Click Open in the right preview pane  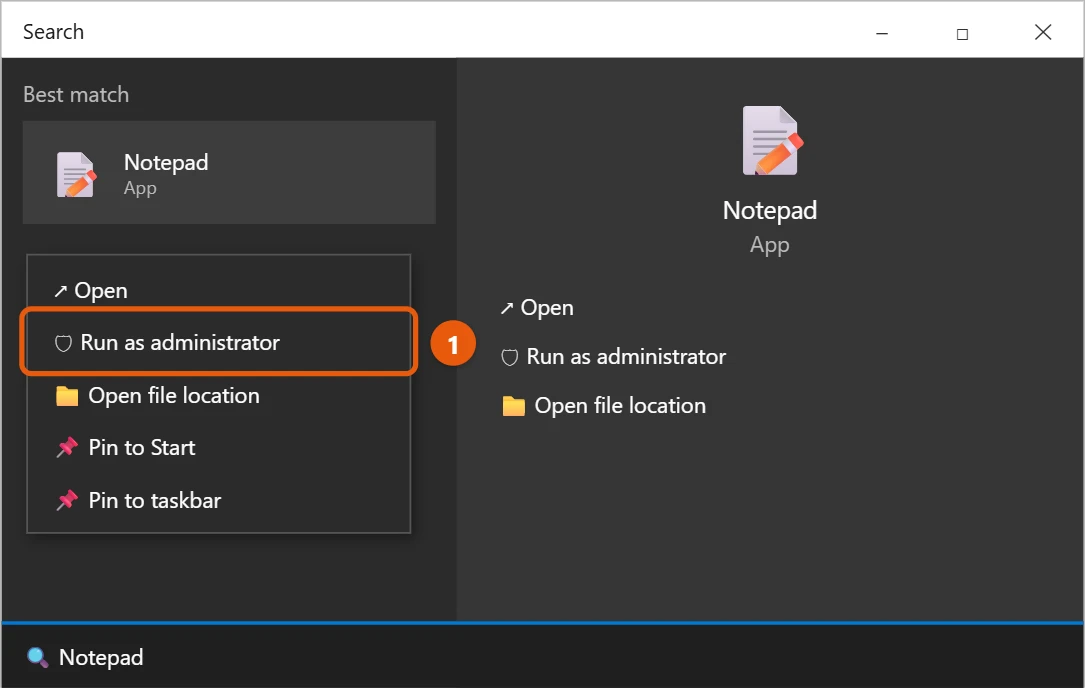pos(537,307)
